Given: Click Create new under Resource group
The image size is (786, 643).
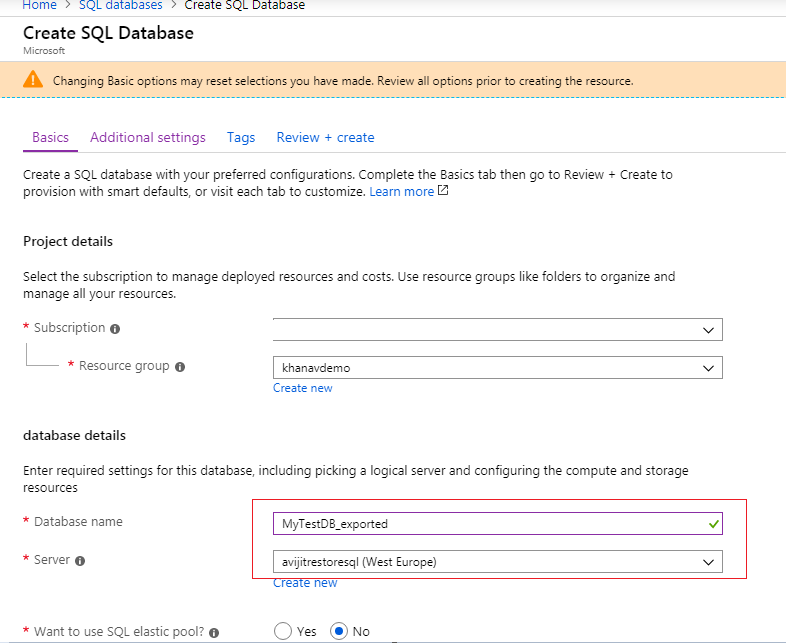Looking at the screenshot, I should click(303, 388).
